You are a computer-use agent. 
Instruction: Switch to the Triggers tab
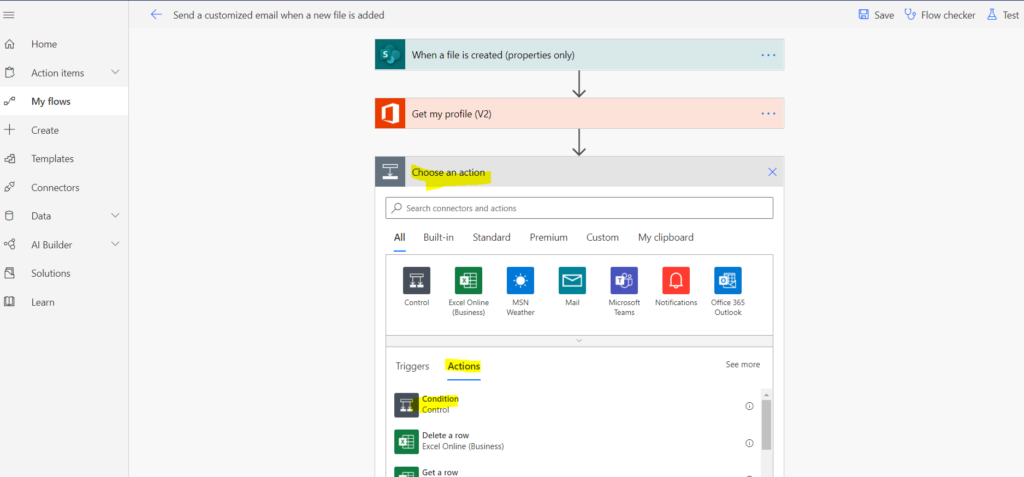(x=412, y=366)
